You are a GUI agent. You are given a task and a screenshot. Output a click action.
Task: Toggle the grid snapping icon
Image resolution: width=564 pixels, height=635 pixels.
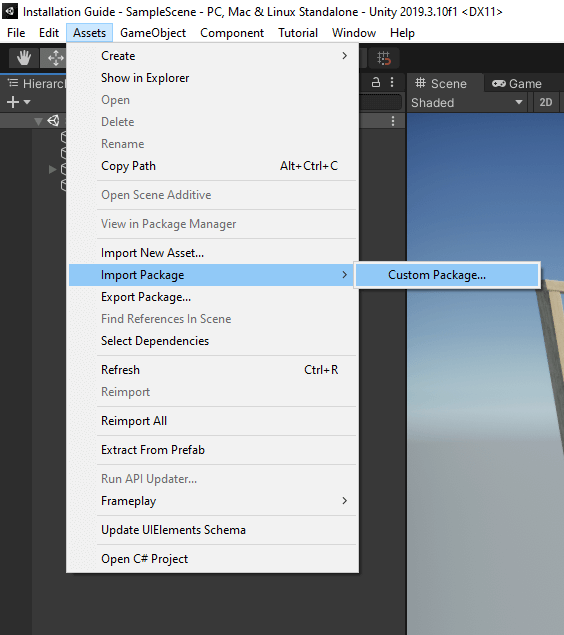[383, 58]
